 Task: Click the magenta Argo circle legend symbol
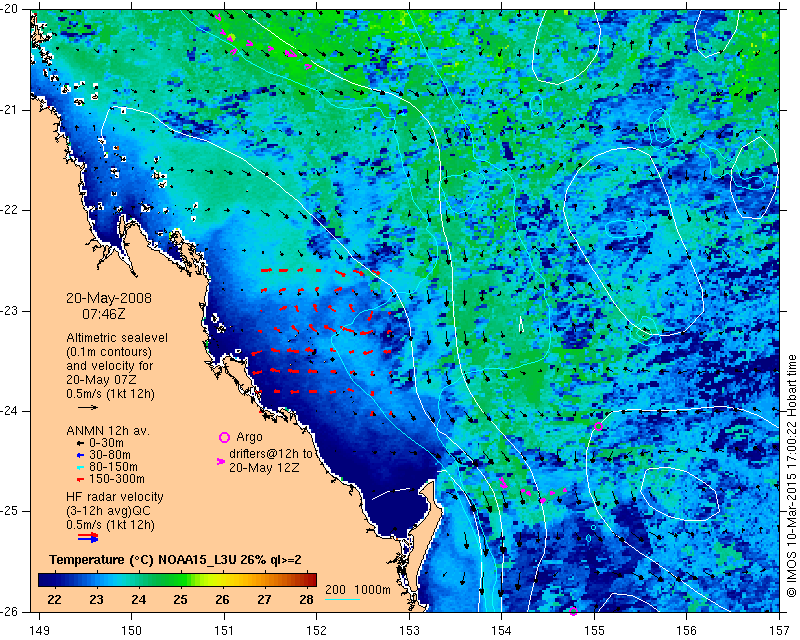[224, 437]
